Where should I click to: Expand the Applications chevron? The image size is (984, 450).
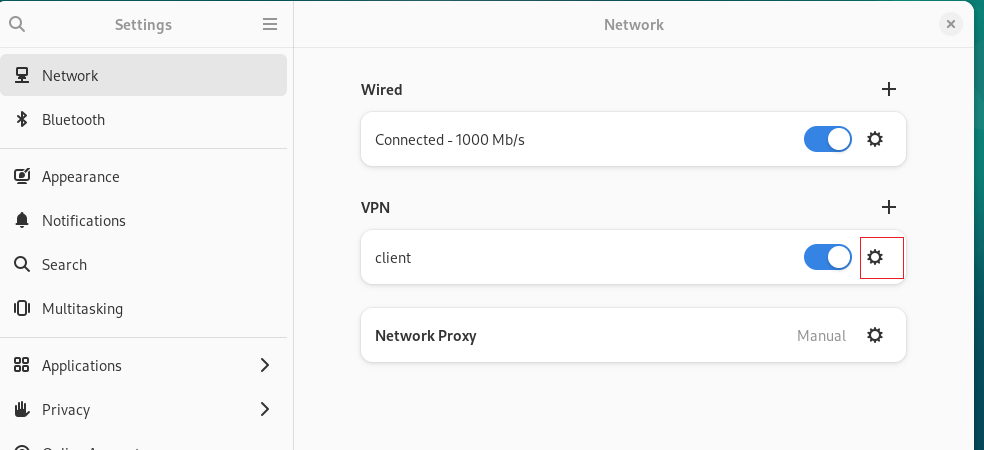point(265,365)
